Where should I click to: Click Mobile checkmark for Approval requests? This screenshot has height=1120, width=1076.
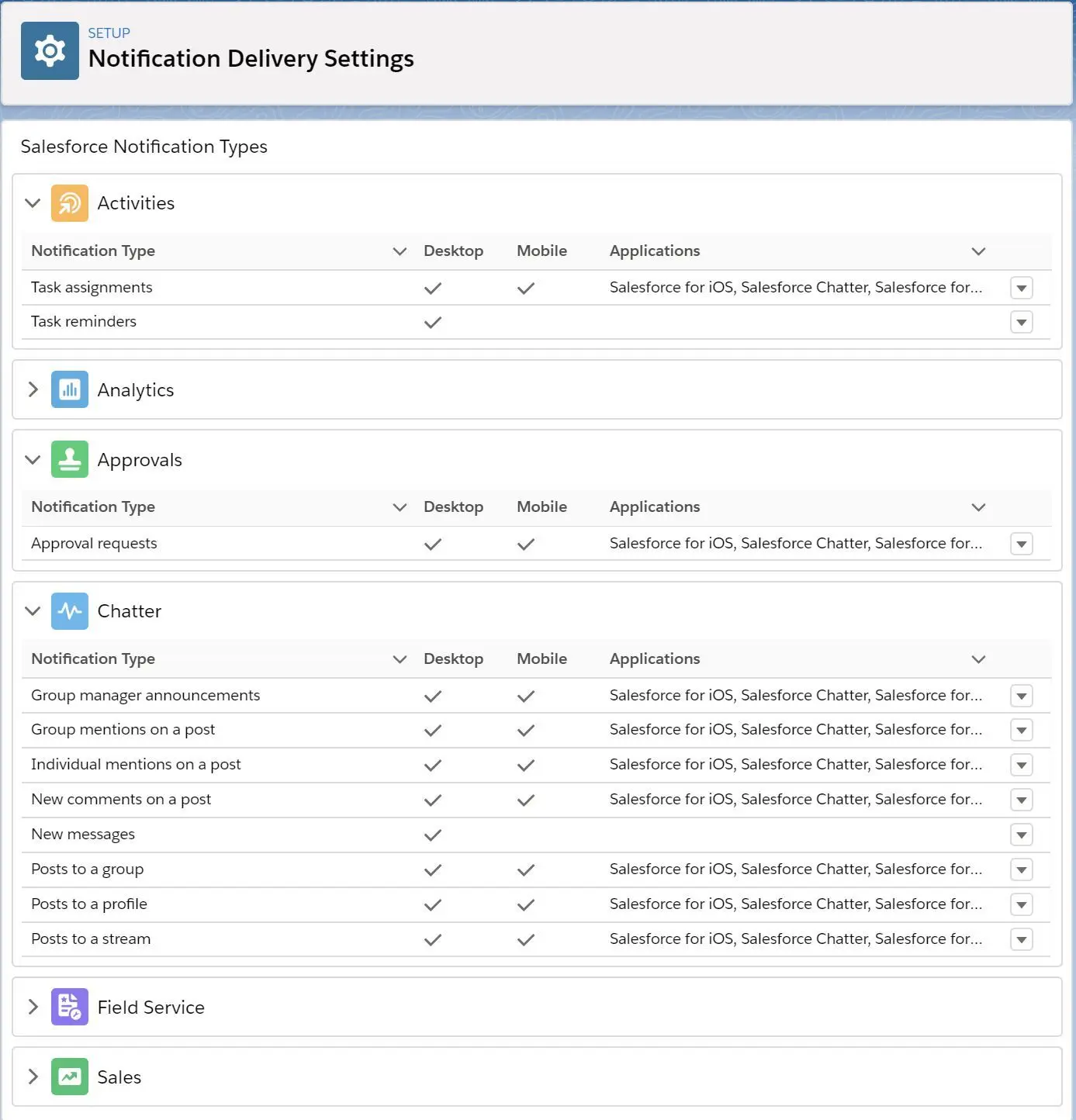click(x=526, y=544)
